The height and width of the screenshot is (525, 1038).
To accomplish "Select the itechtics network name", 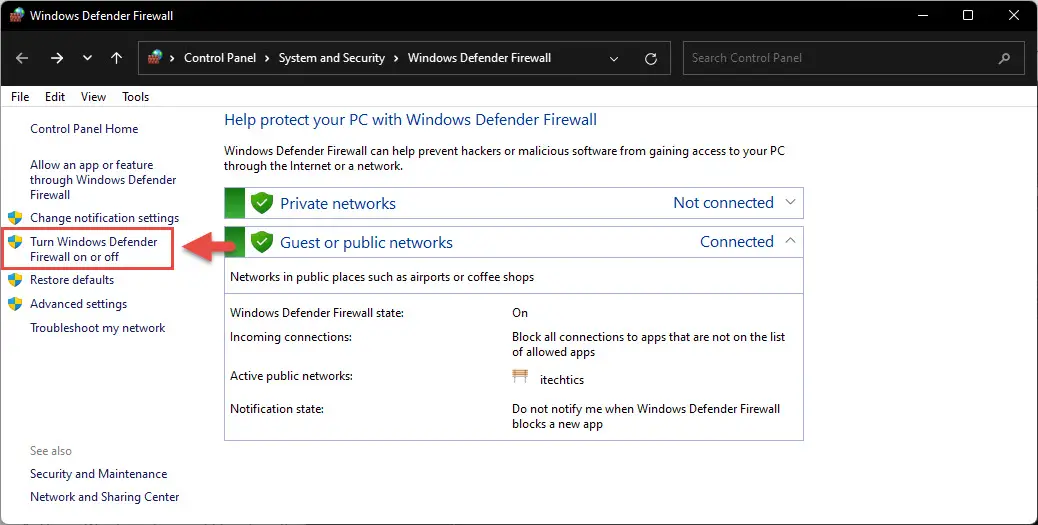I will coord(562,380).
